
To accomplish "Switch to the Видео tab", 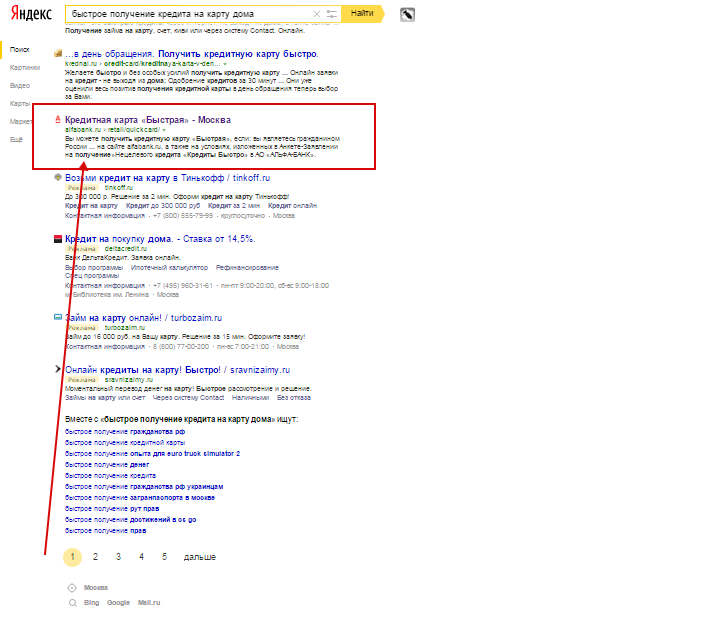I will (20, 86).
